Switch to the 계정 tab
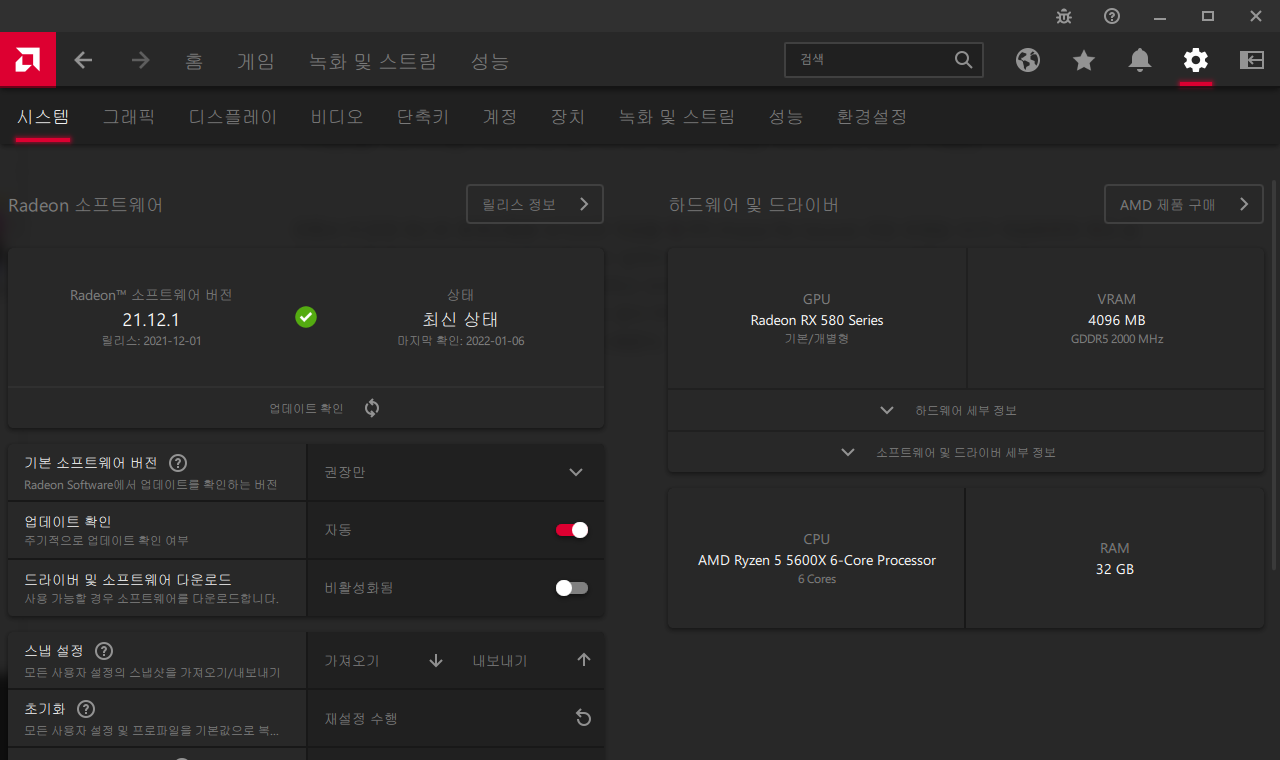1280x760 pixels. click(500, 117)
